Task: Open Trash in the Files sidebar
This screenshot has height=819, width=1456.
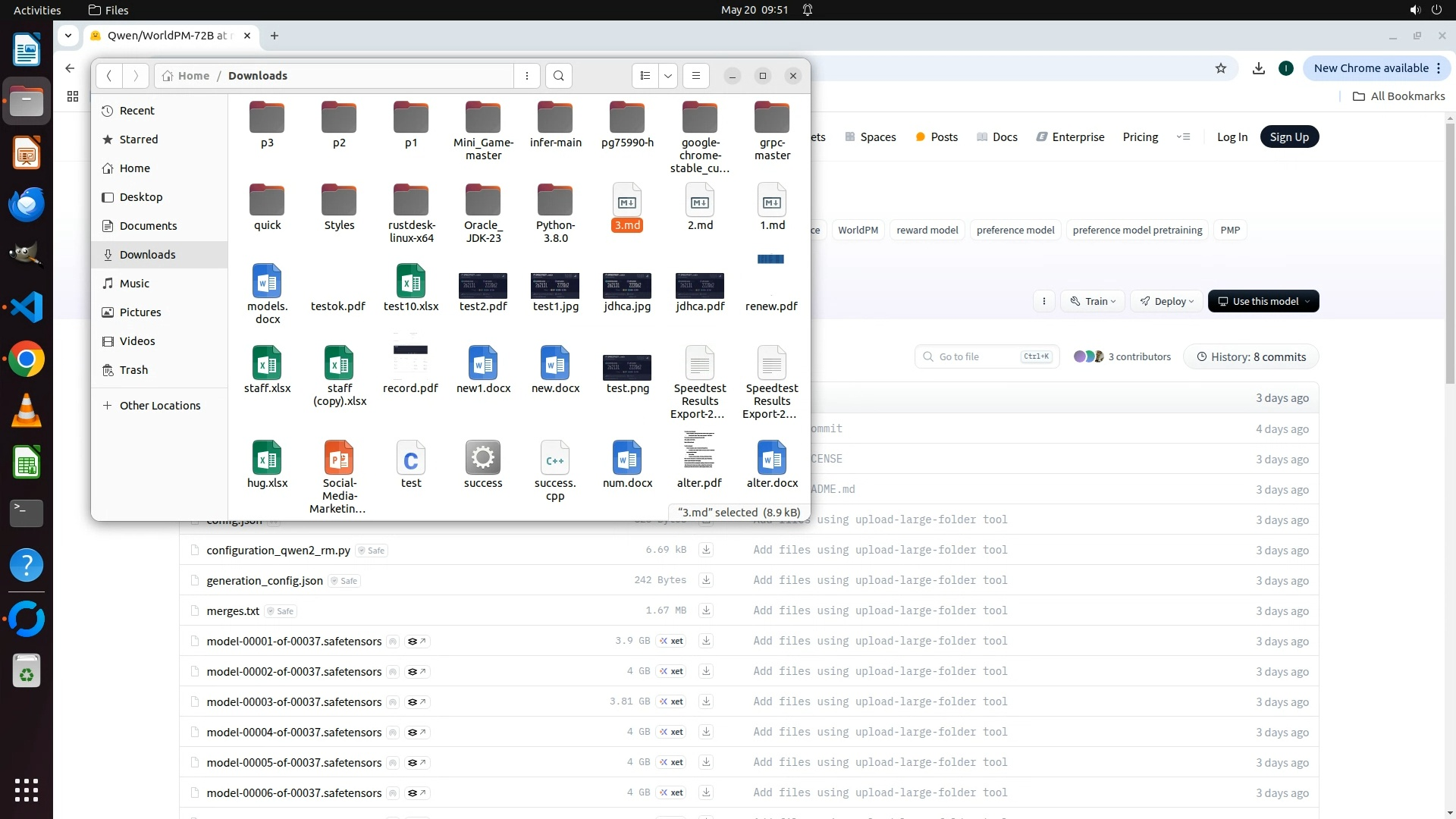Action: click(133, 370)
